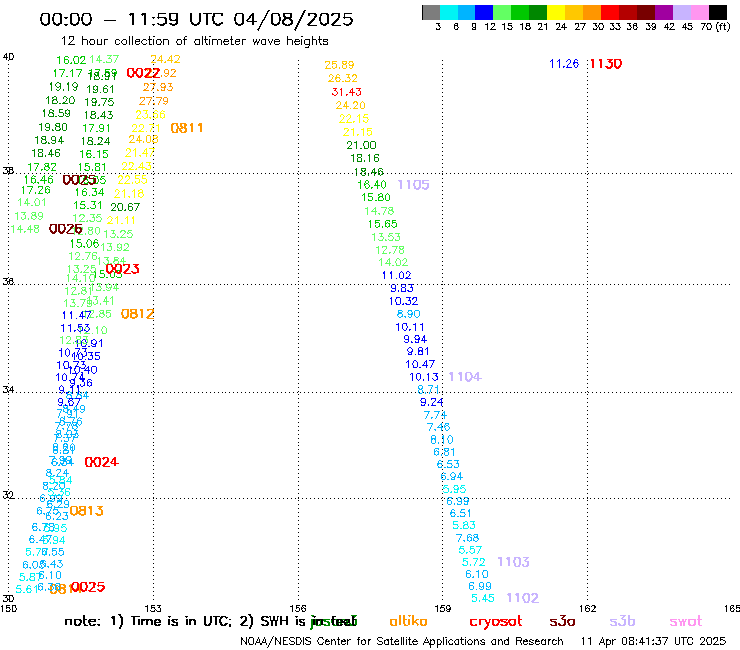740x650 pixels.
Task: Click the red 31.43 wave height
Action: [x=346, y=92]
